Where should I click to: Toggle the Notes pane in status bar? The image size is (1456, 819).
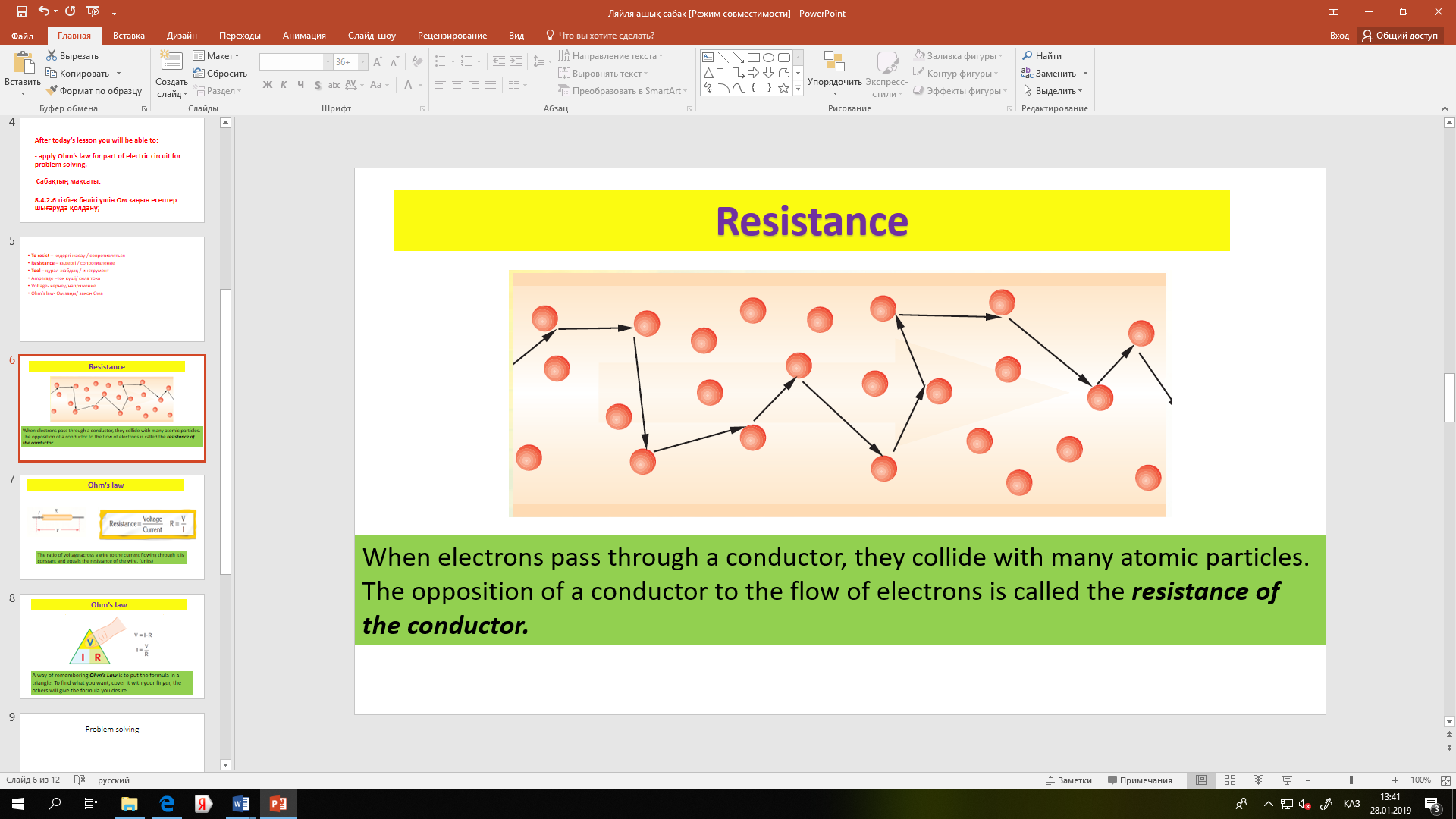point(1069,780)
